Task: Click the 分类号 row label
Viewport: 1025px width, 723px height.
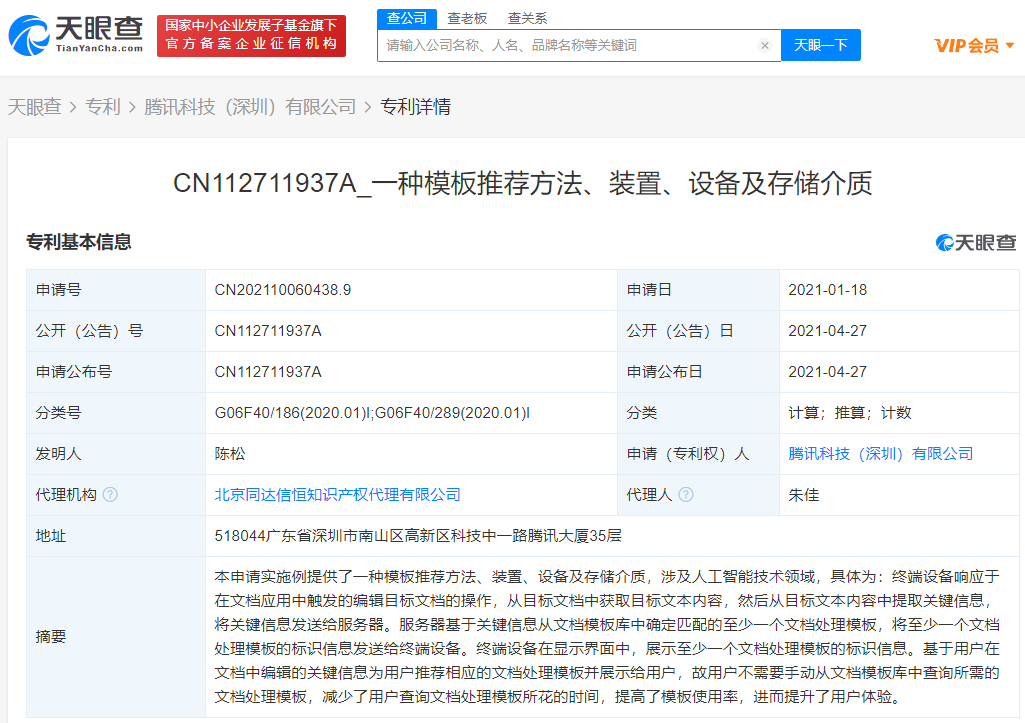Action: click(58, 413)
